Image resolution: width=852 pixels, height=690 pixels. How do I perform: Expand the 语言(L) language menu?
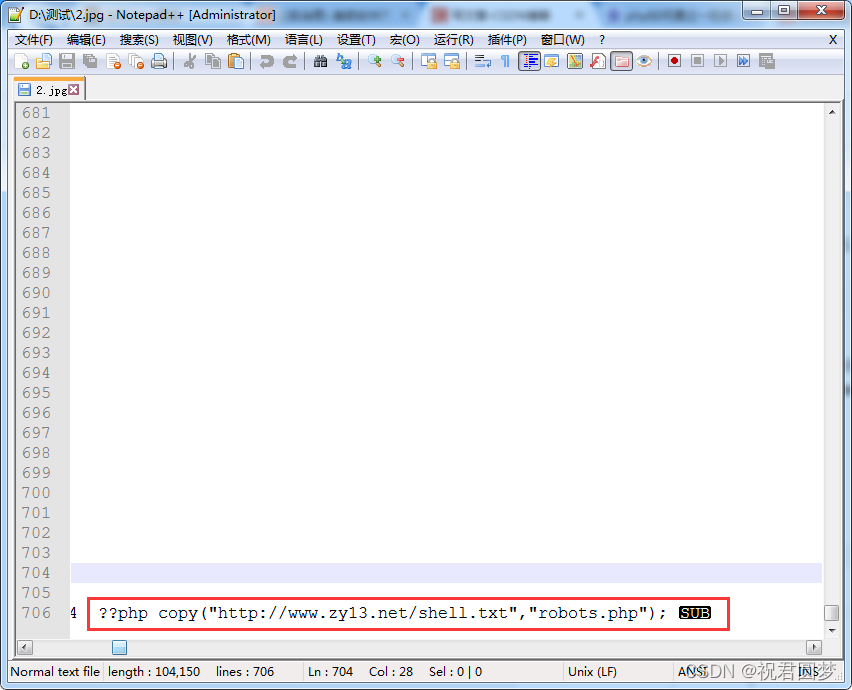pos(304,39)
